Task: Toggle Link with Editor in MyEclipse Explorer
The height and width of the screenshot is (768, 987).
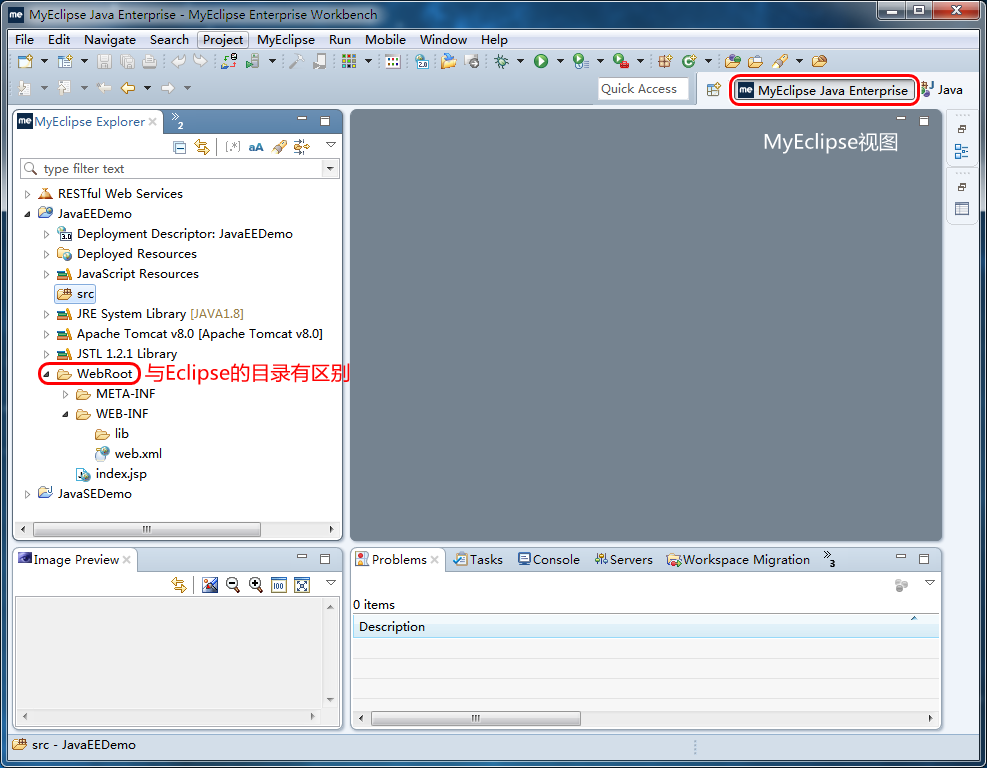Action: click(x=202, y=147)
